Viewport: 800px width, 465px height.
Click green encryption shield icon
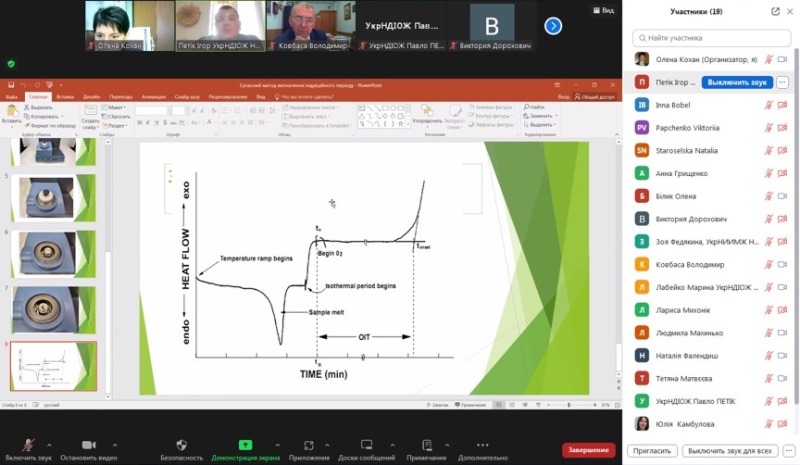click(11, 64)
